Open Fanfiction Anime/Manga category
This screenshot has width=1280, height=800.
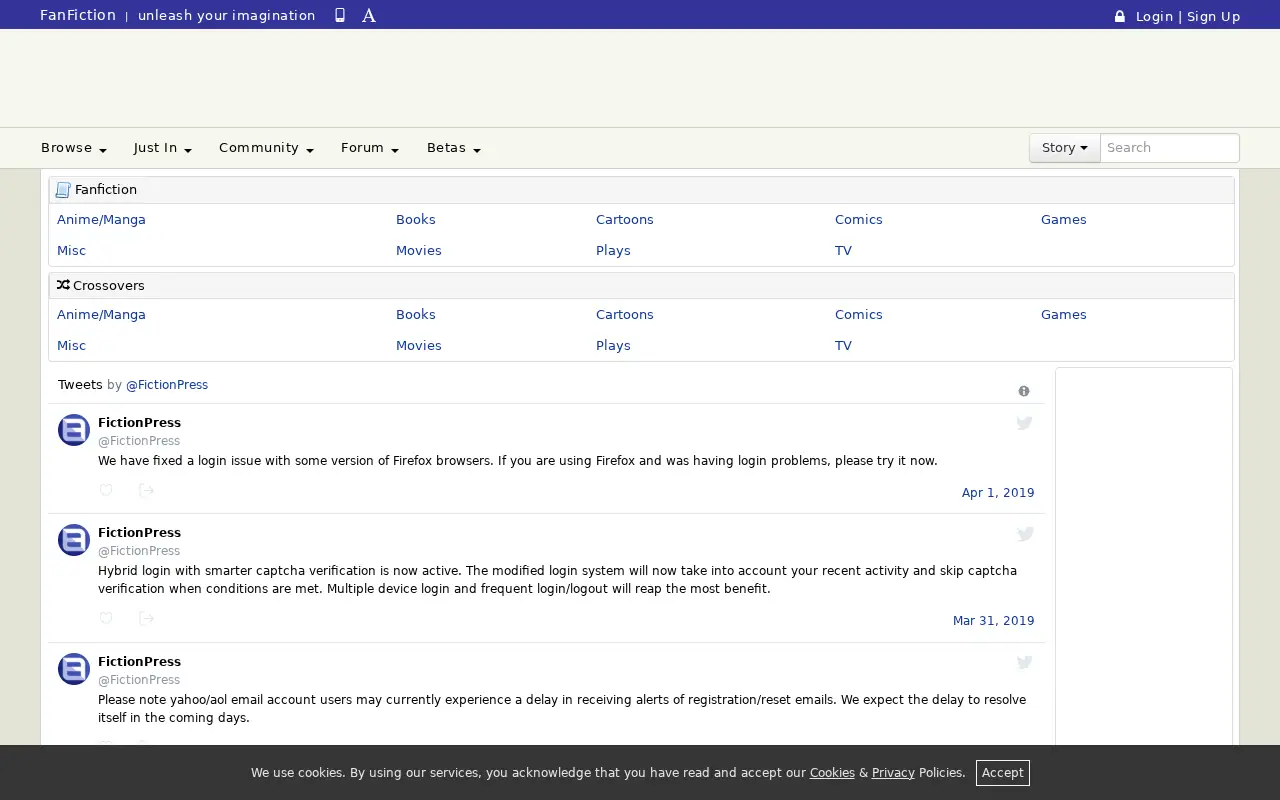pyautogui.click(x=101, y=220)
